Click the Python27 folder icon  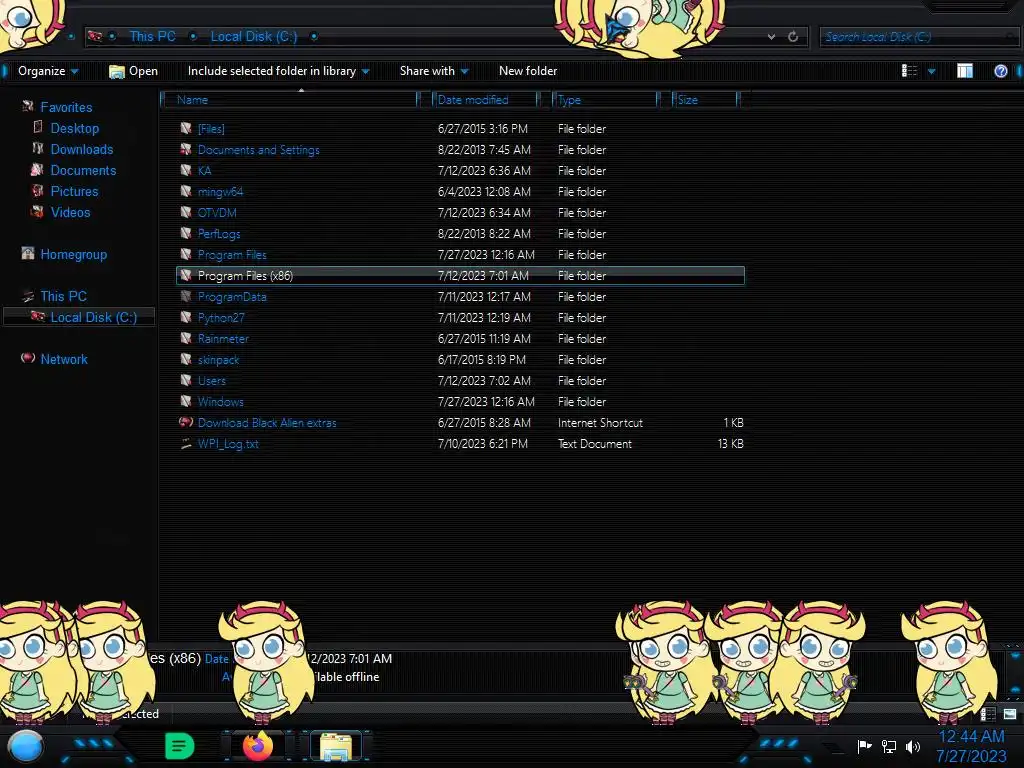point(186,317)
